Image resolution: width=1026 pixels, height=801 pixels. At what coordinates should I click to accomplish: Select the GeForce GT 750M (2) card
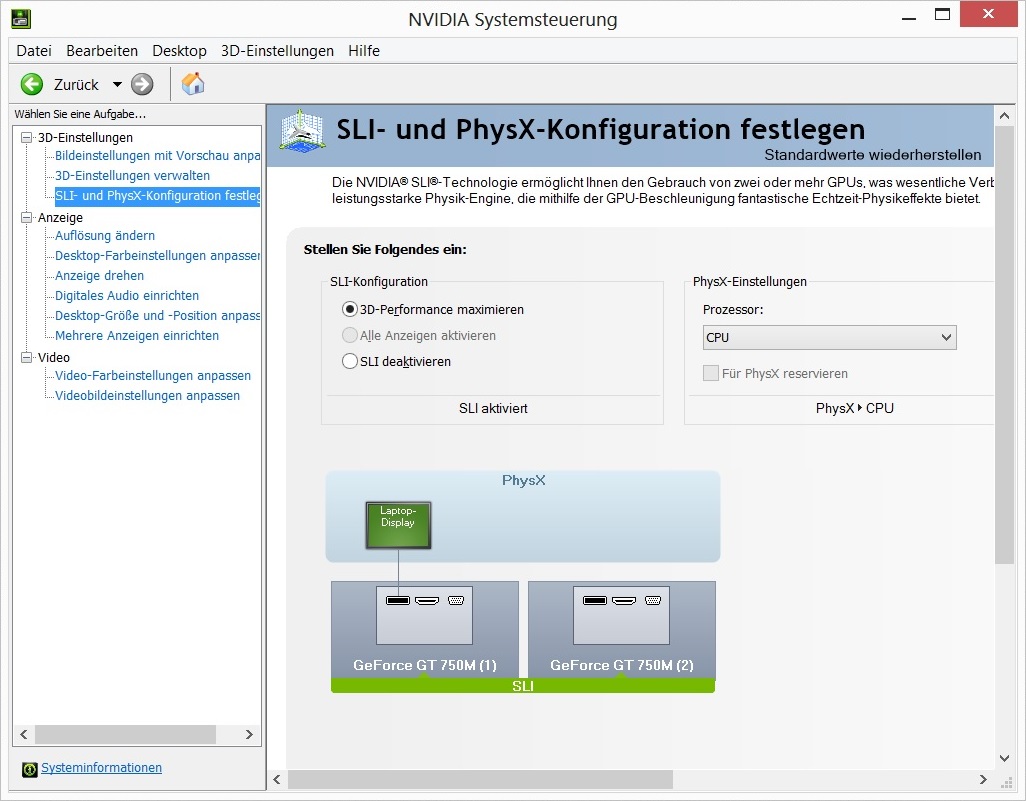pyautogui.click(x=622, y=630)
